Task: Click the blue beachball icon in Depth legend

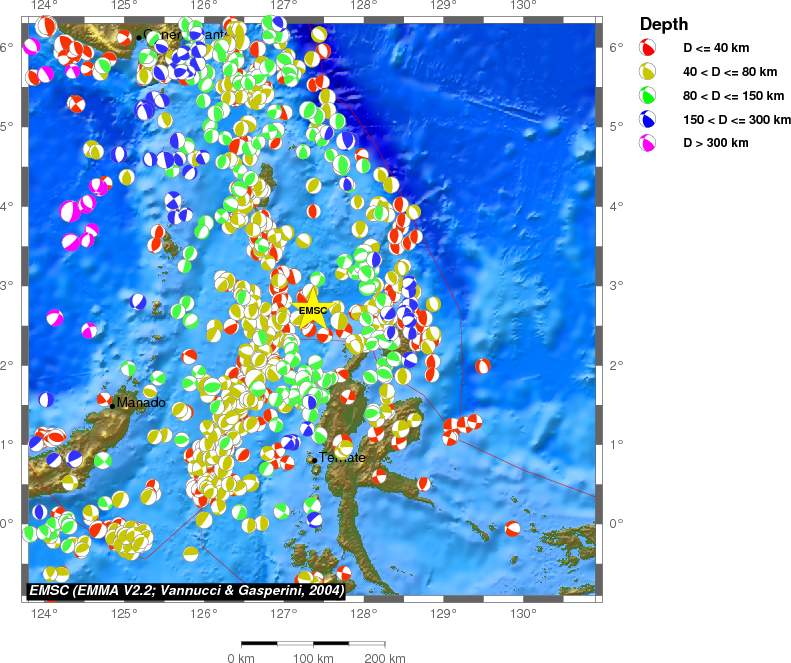Action: [648, 119]
